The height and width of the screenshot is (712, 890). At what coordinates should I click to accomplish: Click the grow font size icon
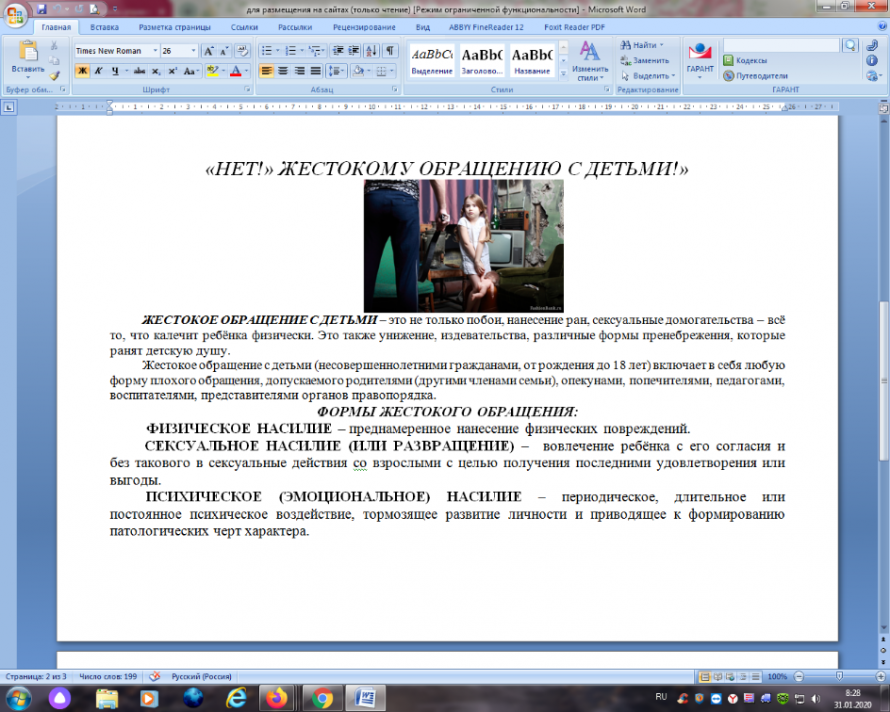pyautogui.click(x=209, y=51)
